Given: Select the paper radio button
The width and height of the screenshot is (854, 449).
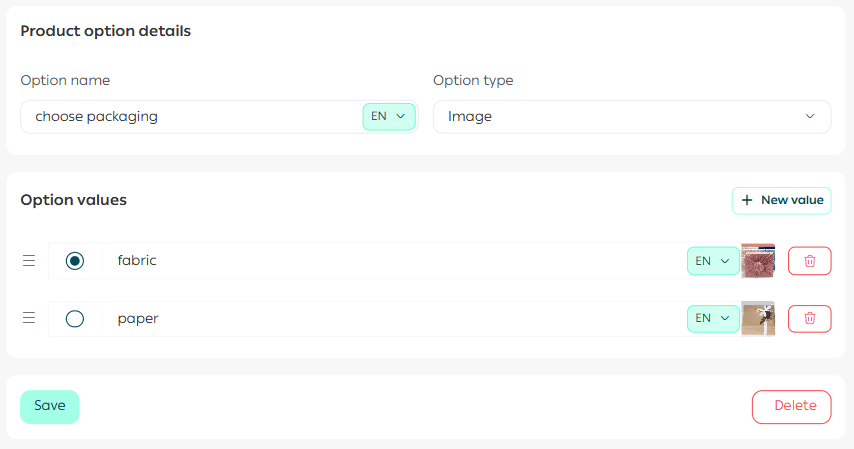Looking at the screenshot, I should [x=75, y=319].
